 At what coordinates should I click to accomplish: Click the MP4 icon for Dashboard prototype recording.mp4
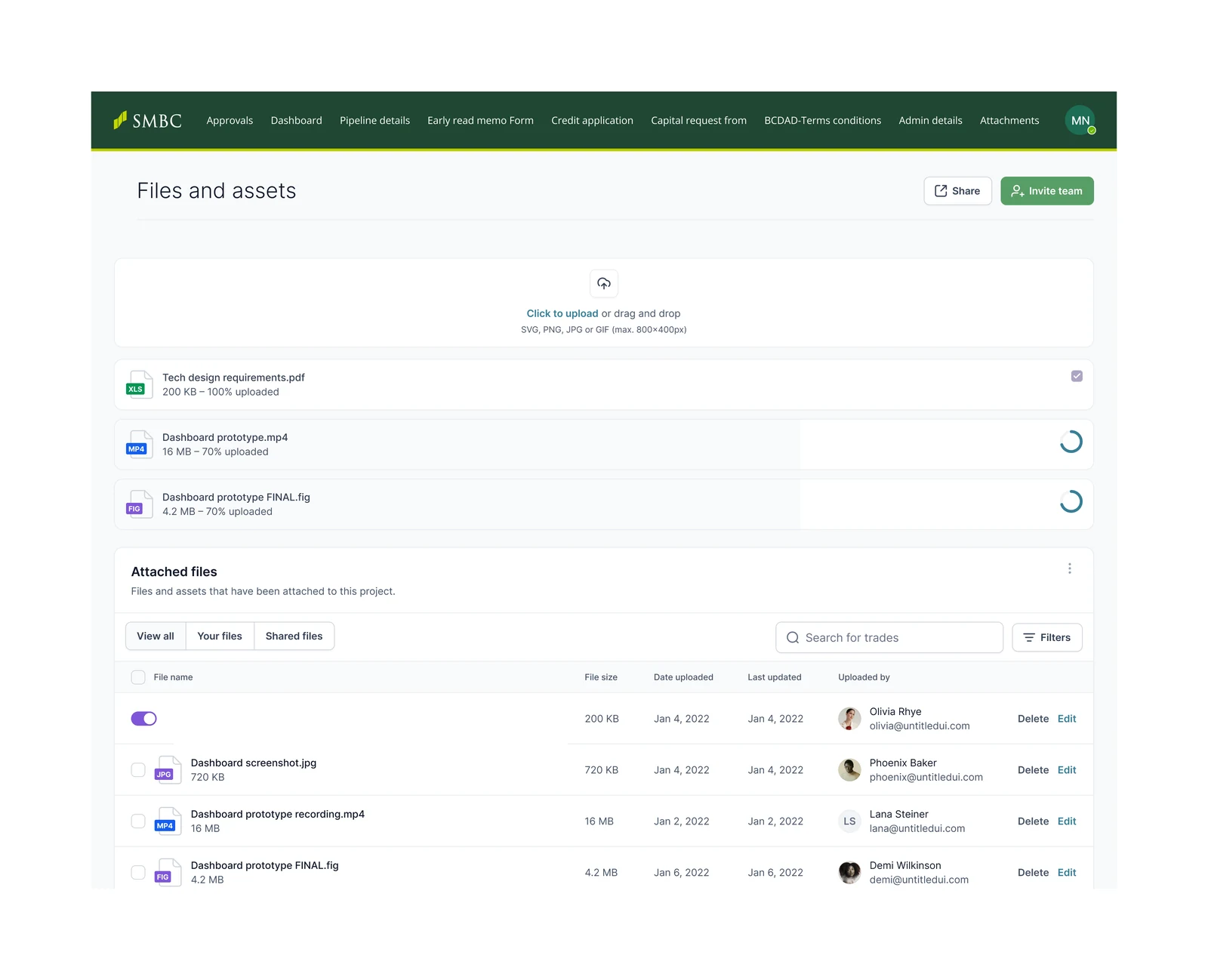tap(168, 821)
